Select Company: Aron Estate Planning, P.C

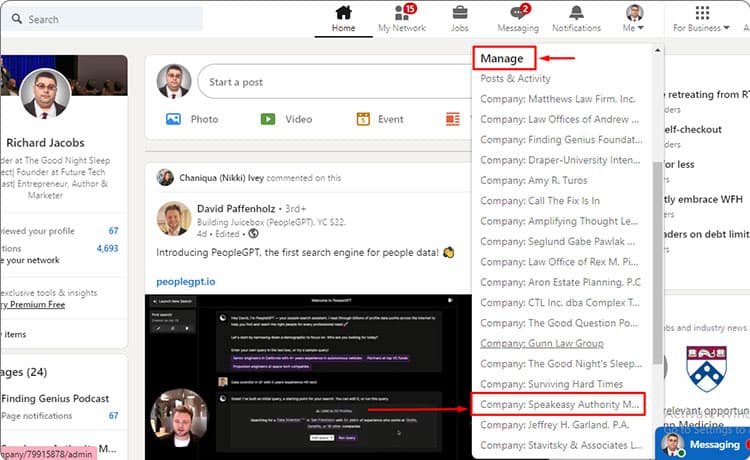[560, 282]
